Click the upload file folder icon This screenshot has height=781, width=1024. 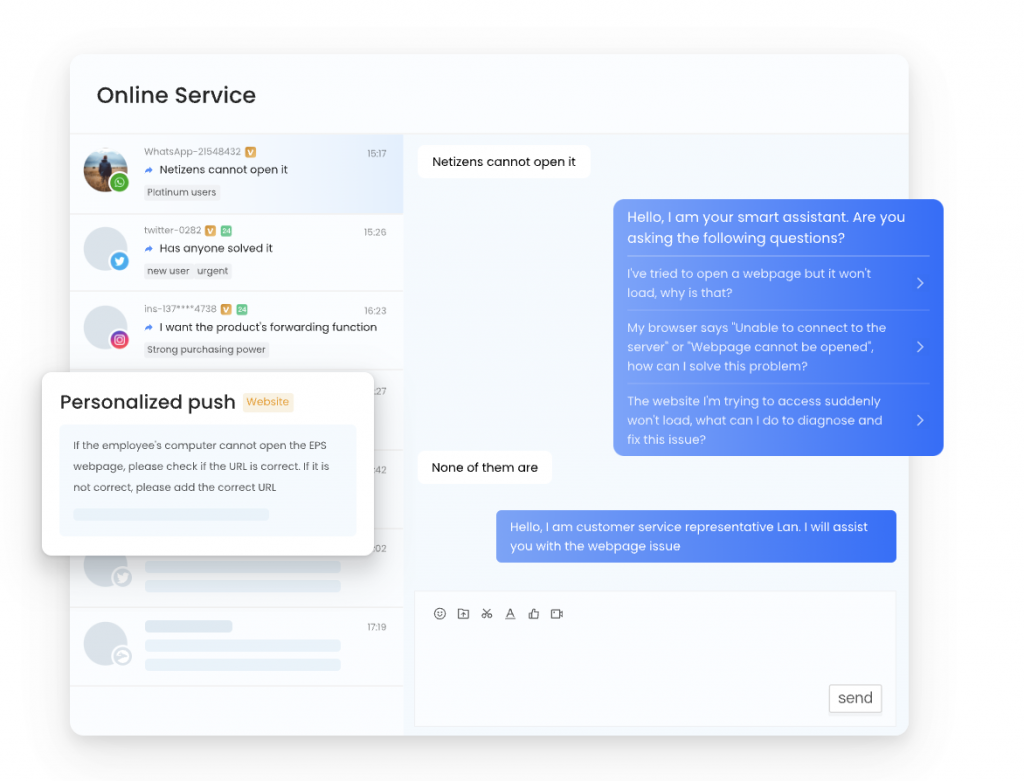(463, 614)
